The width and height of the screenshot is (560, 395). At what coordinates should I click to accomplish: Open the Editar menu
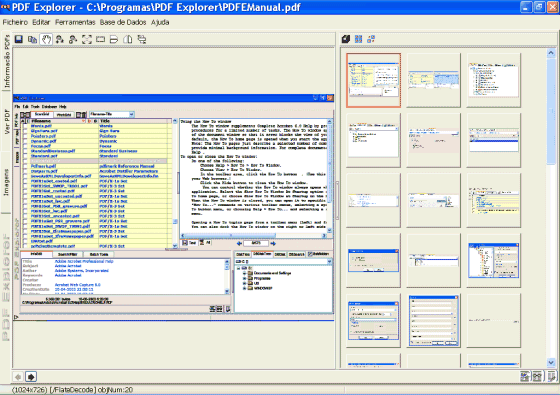(41, 22)
